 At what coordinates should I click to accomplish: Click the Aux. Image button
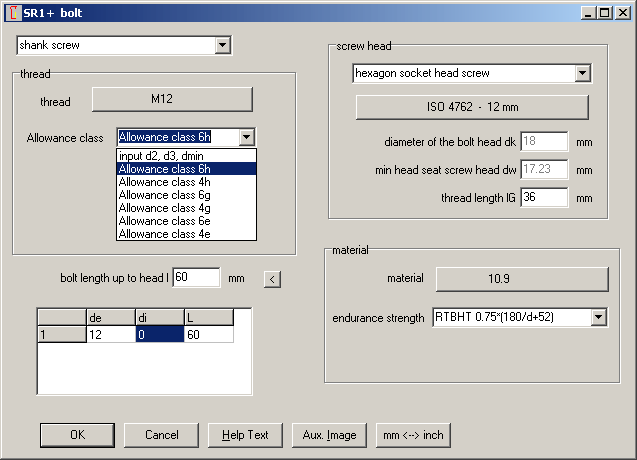(329, 435)
